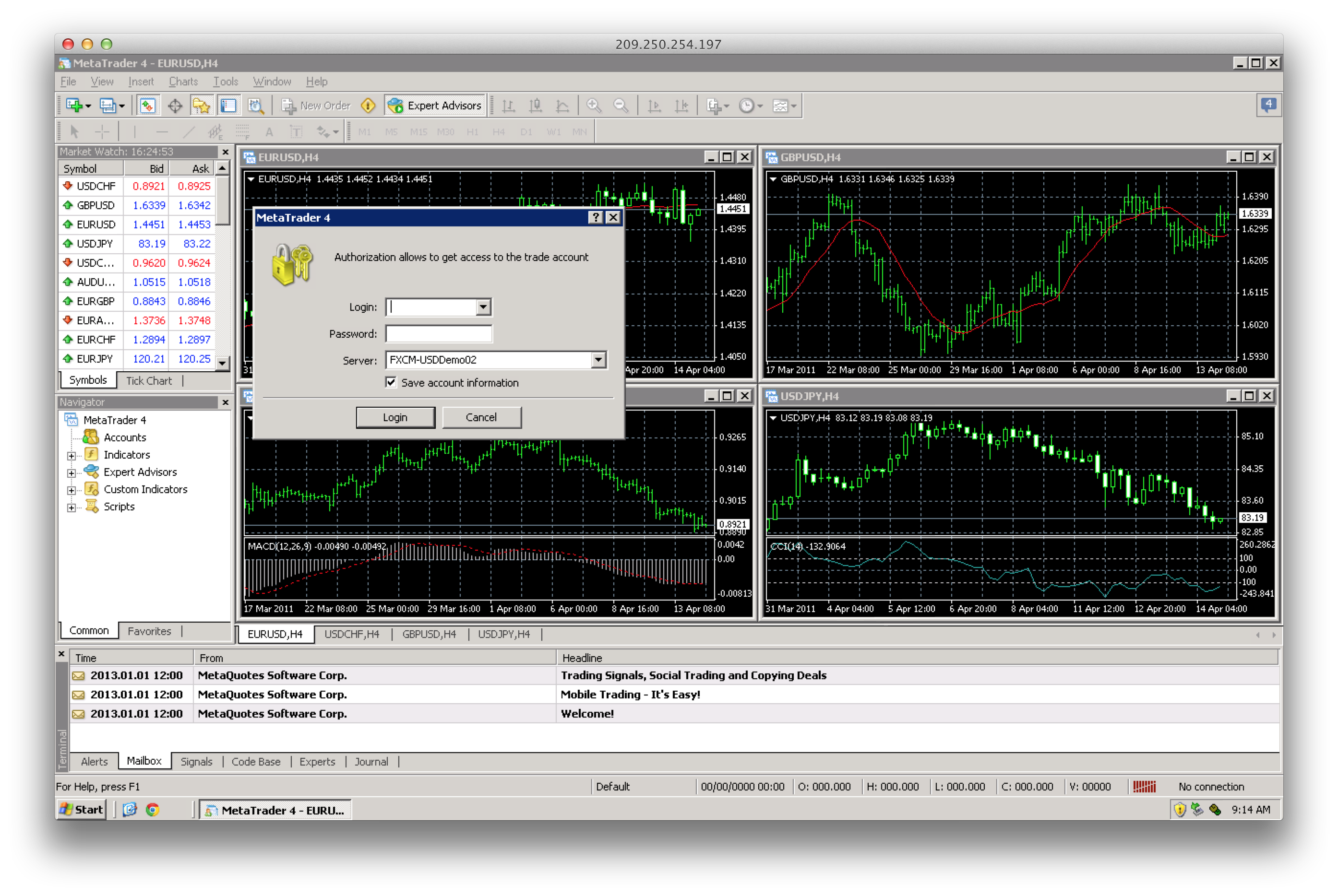Image resolution: width=1338 pixels, height=896 pixels.
Task: Open the Server dropdown list
Action: click(598, 360)
